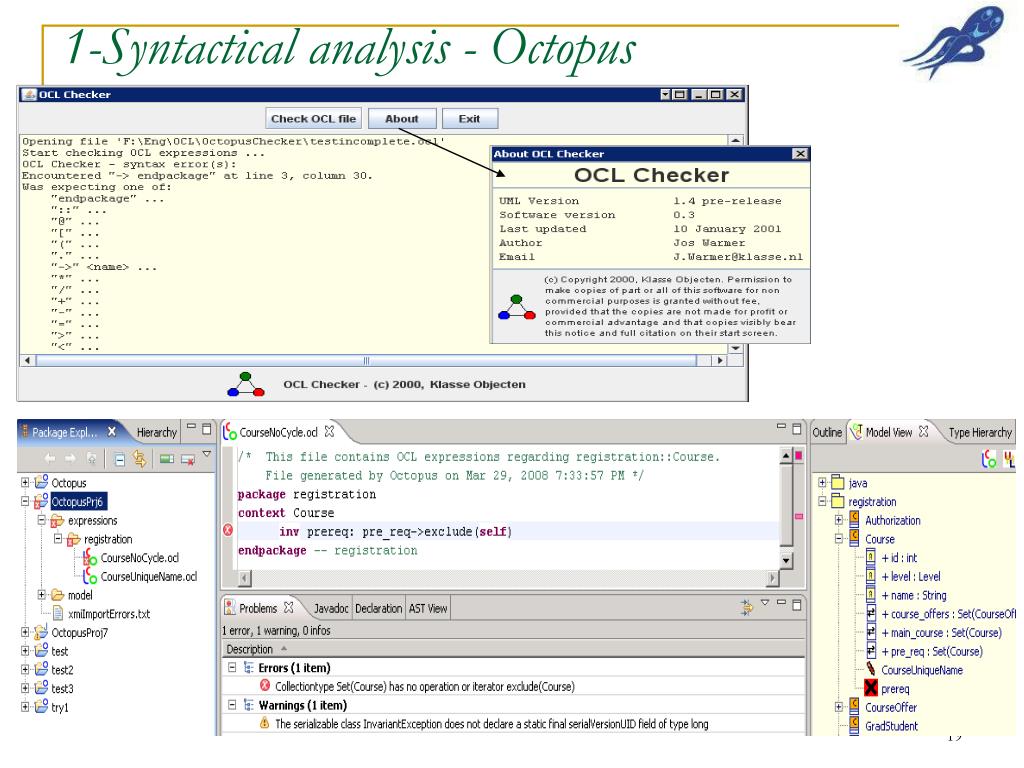Collapse the Course class in Model View
The width and height of the screenshot is (1024, 768).
839,539
